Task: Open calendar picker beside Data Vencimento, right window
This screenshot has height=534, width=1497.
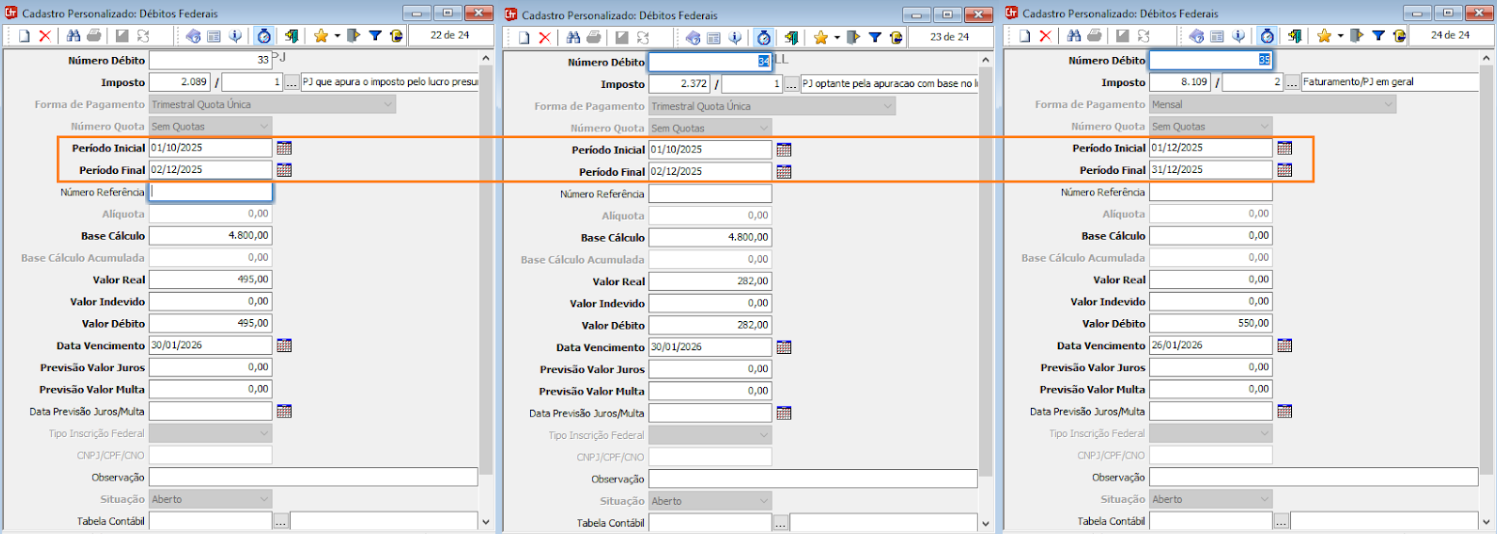Action: [x=1285, y=345]
